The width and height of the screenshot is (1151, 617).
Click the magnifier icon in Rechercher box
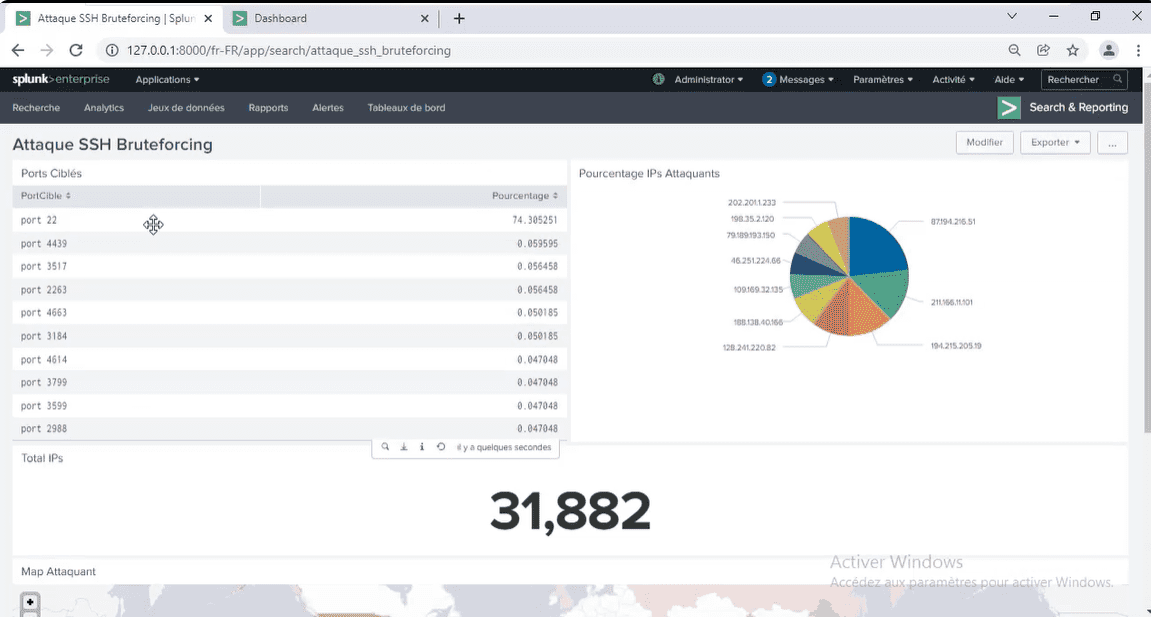point(1117,79)
